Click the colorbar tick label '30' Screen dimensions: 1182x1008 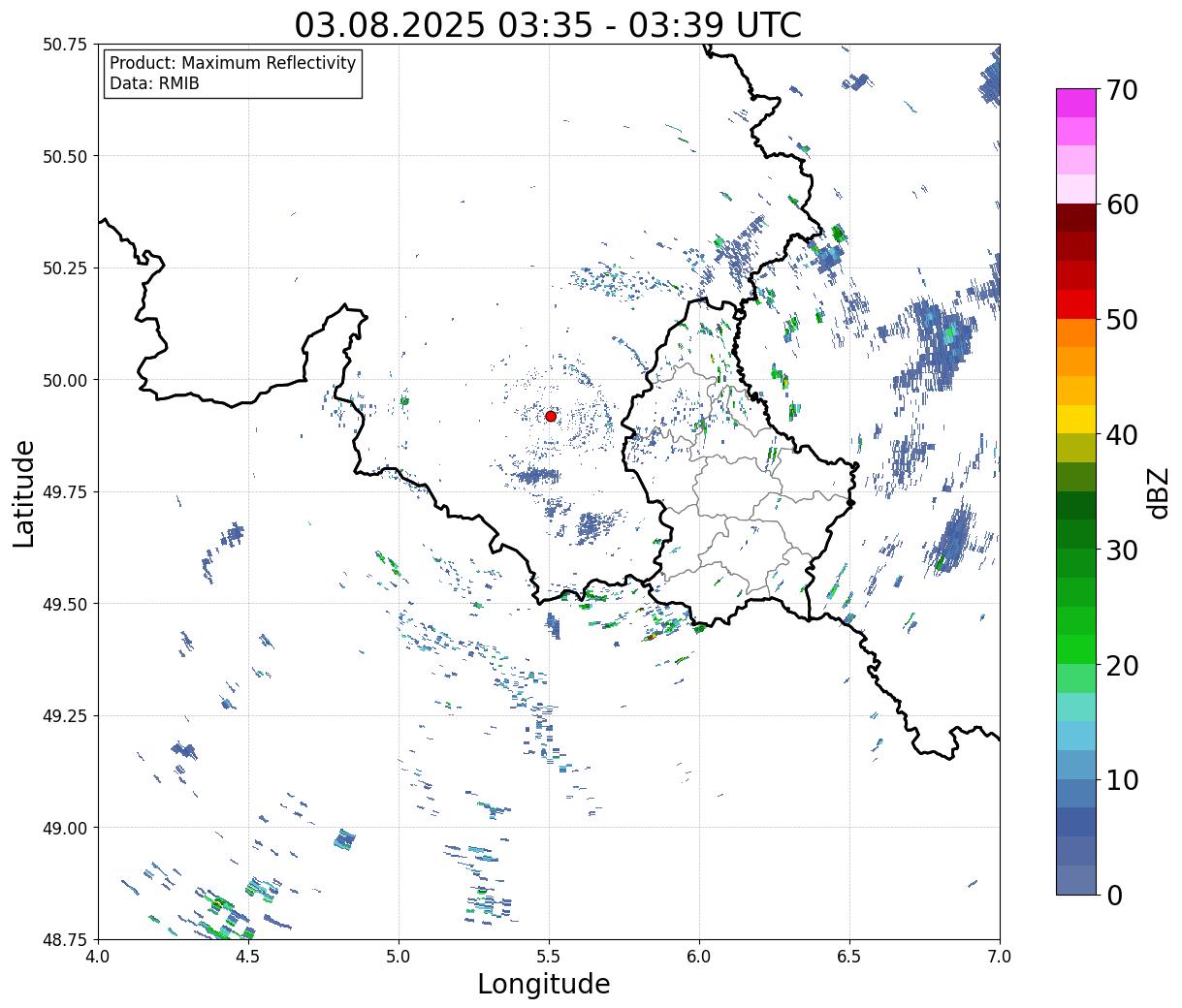[1122, 551]
